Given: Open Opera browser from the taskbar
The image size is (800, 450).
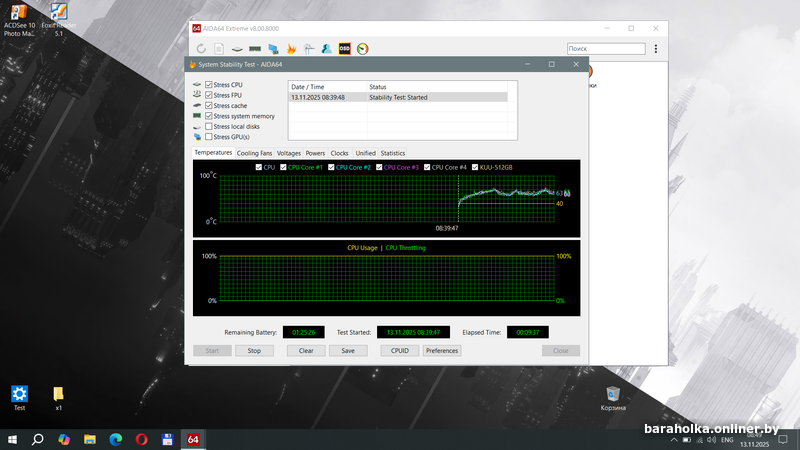Looking at the screenshot, I should pyautogui.click(x=142, y=439).
